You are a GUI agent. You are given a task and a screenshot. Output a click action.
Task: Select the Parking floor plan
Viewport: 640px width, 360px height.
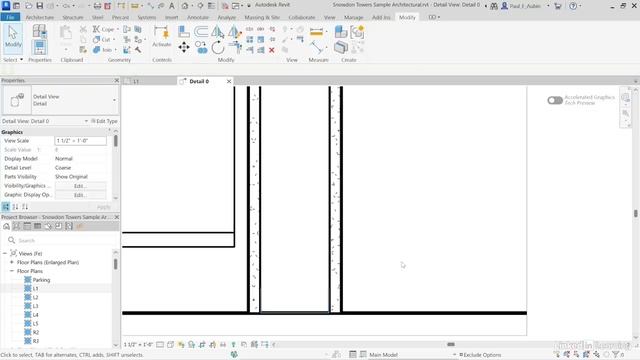[x=41, y=280]
